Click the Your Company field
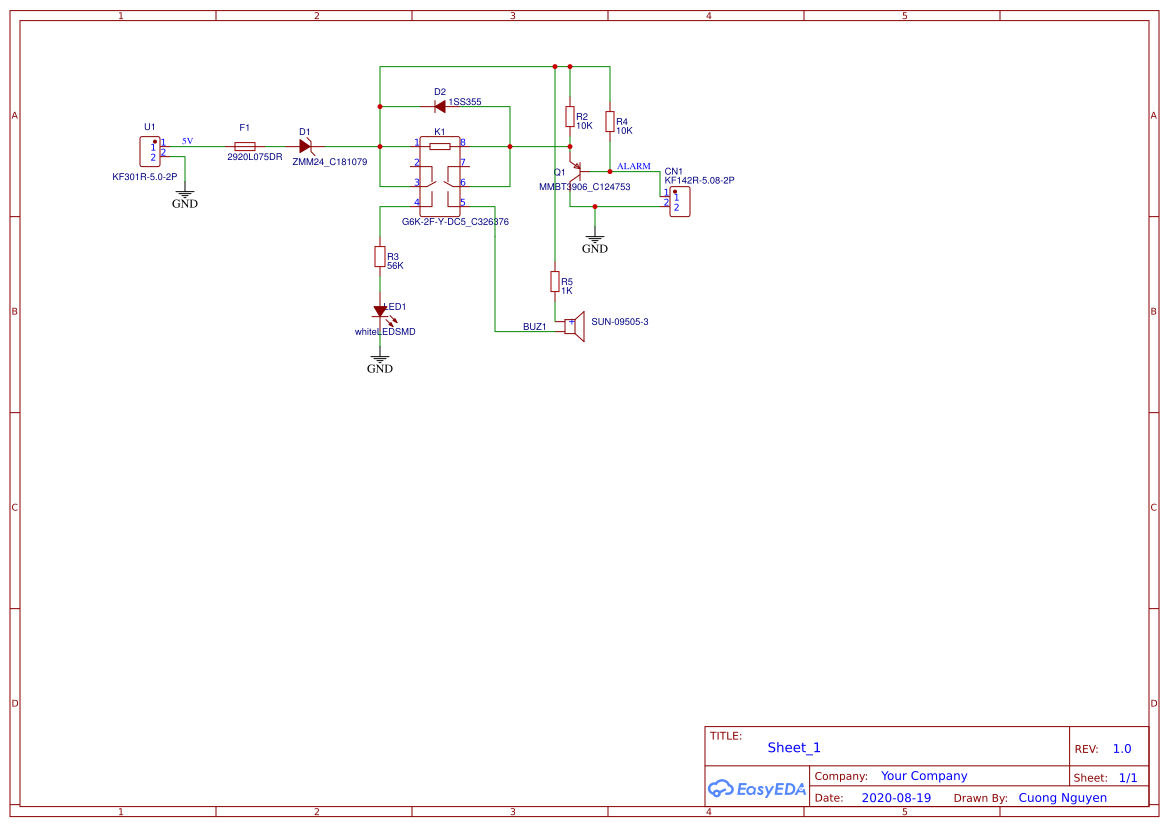1169x827 pixels. pyautogui.click(x=924, y=776)
